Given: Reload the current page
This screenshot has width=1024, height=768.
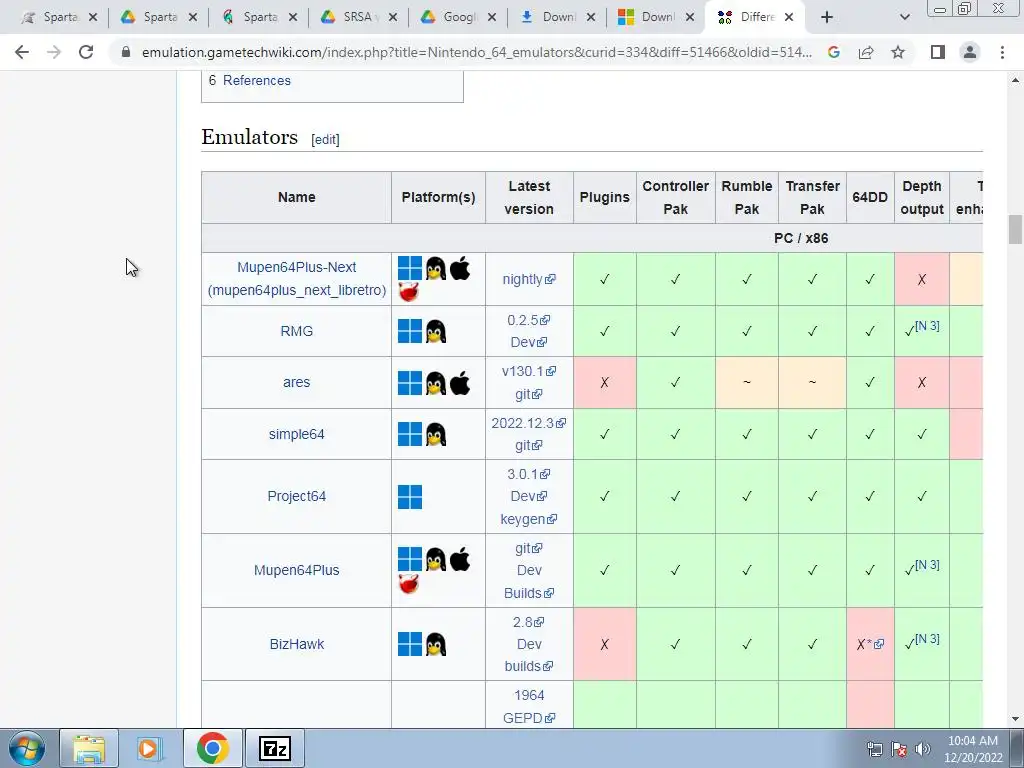Looking at the screenshot, I should pos(86,52).
